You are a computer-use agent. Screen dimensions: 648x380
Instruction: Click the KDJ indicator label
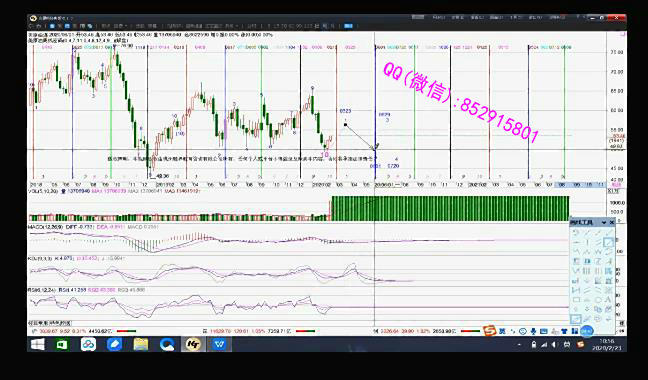40,258
